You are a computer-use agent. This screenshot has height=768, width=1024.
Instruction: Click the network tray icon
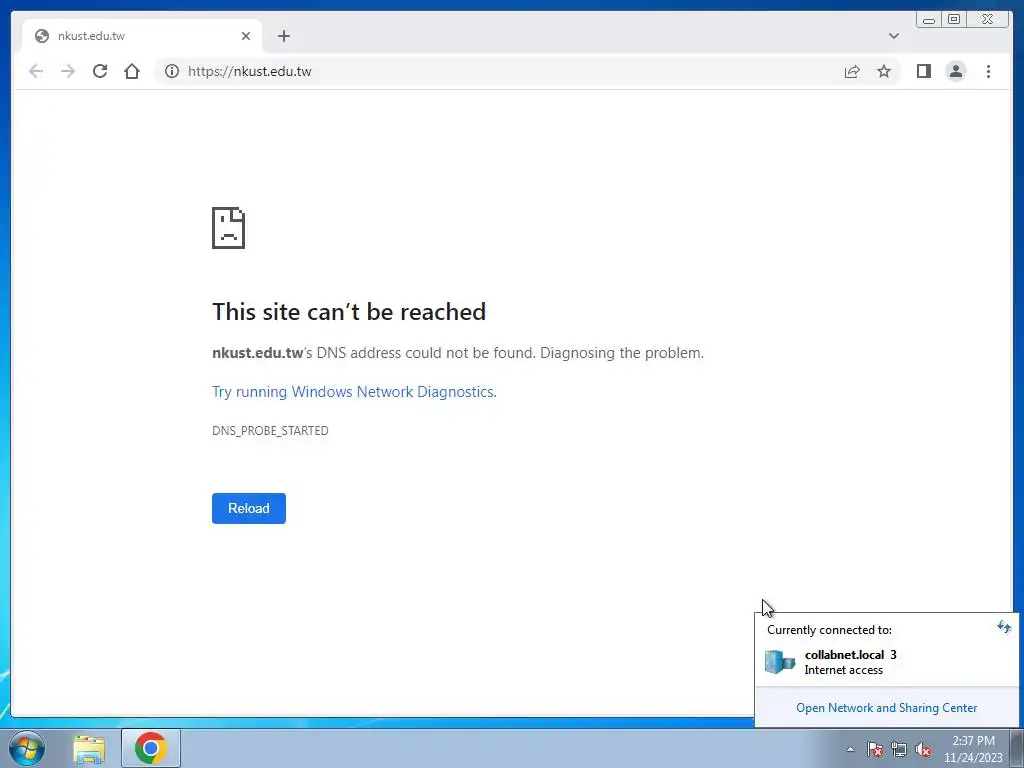(x=899, y=749)
